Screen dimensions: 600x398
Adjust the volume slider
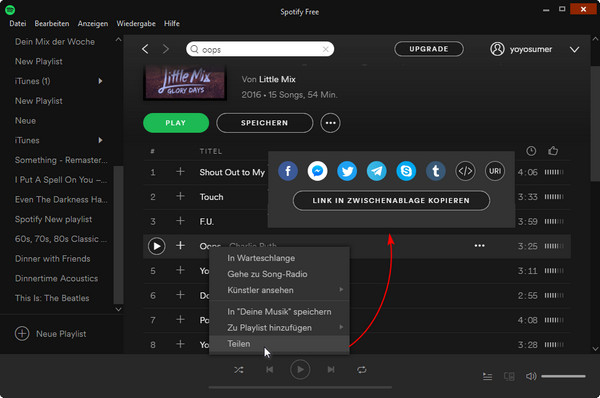point(563,377)
